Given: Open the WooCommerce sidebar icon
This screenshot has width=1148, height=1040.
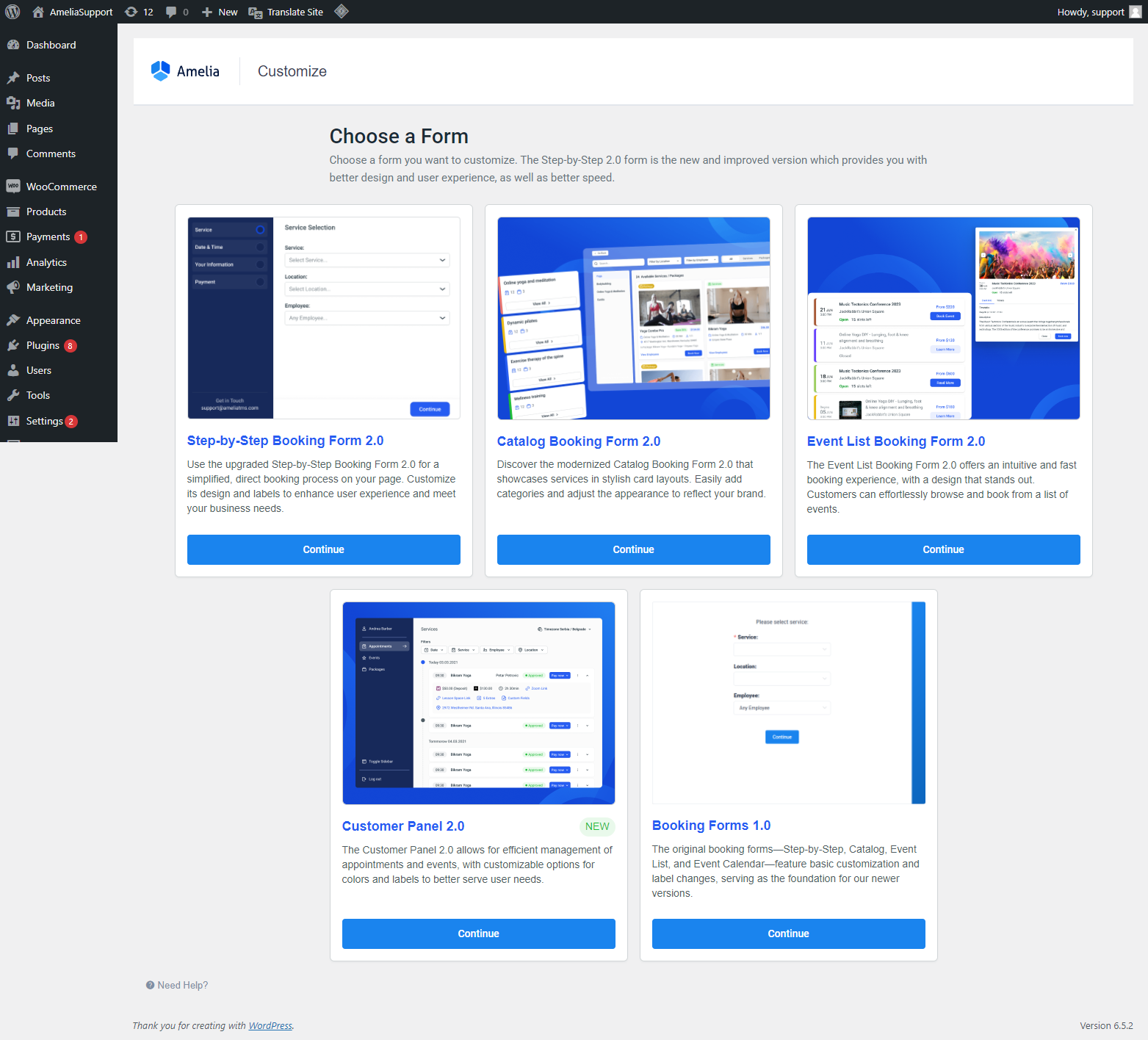Looking at the screenshot, I should [13, 186].
